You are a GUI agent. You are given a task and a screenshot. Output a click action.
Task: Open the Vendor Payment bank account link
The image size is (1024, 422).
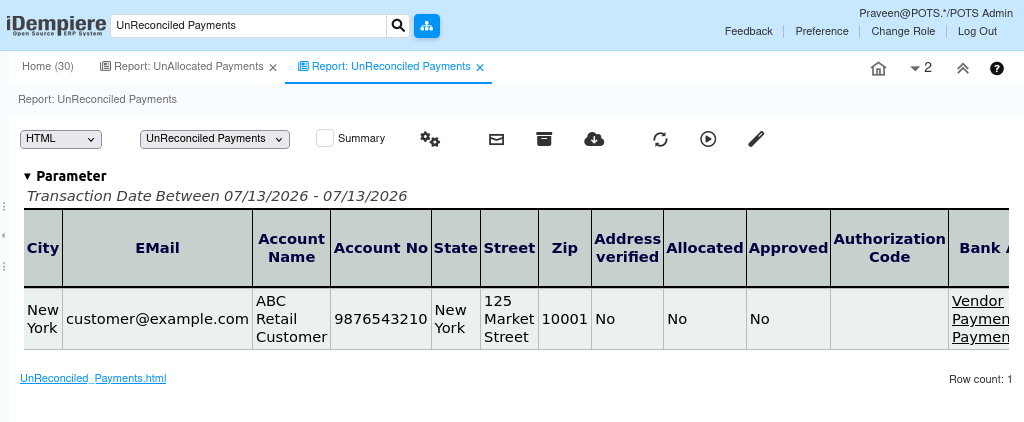click(x=980, y=319)
